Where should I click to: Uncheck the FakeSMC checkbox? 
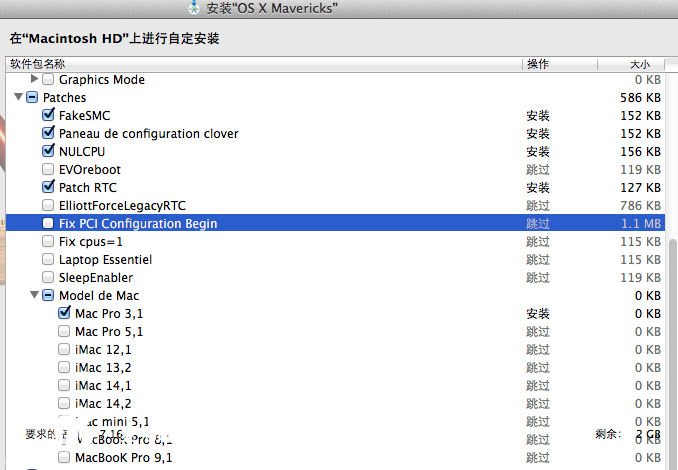point(48,116)
